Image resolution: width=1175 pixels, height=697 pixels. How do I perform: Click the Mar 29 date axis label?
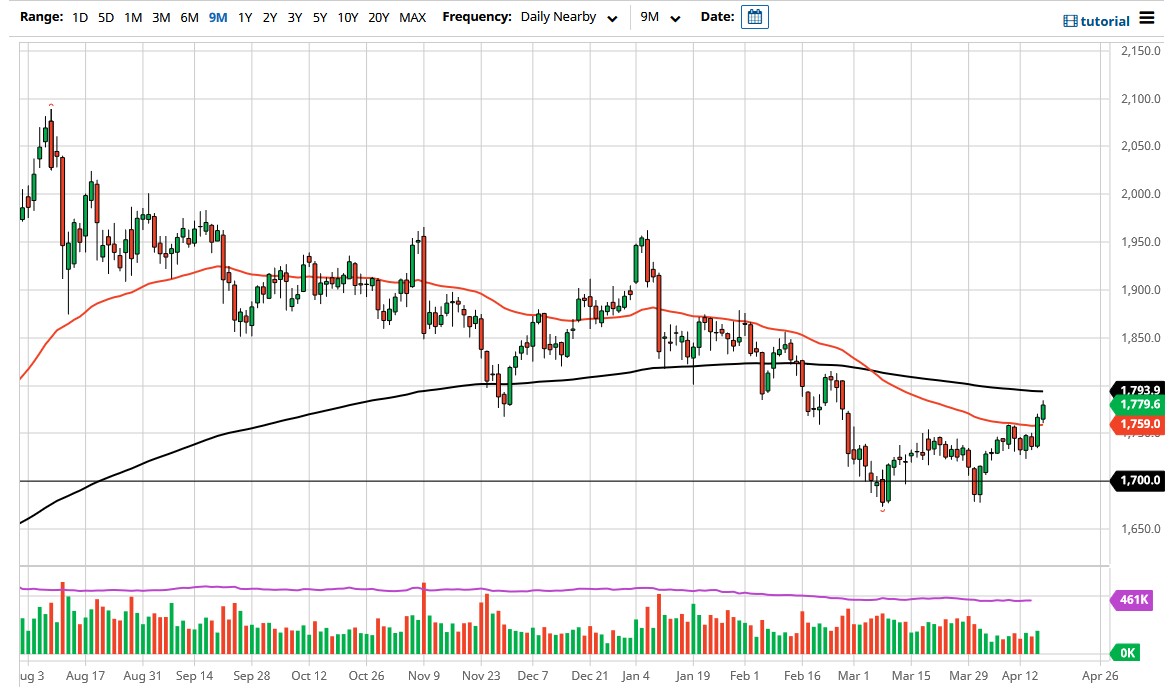click(x=968, y=676)
